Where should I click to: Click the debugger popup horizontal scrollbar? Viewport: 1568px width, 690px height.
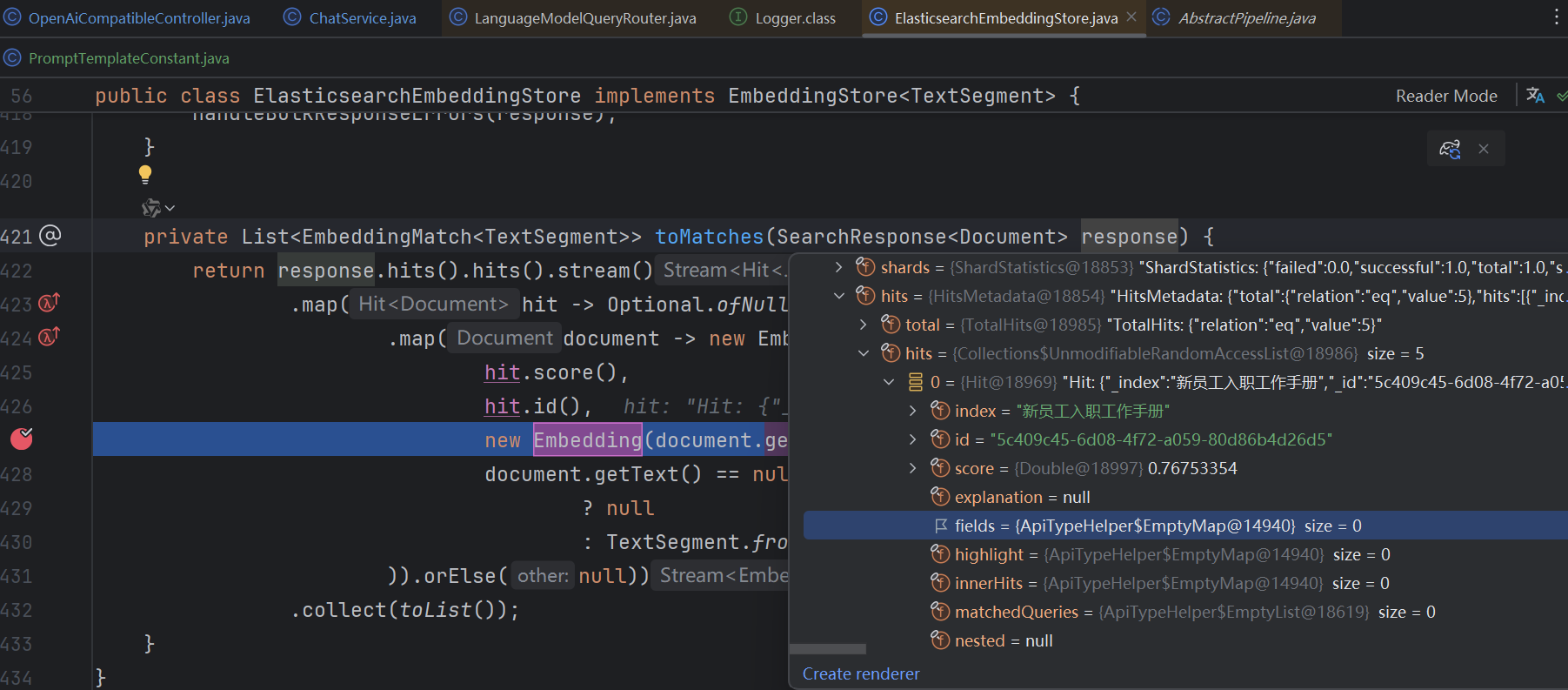[x=827, y=649]
